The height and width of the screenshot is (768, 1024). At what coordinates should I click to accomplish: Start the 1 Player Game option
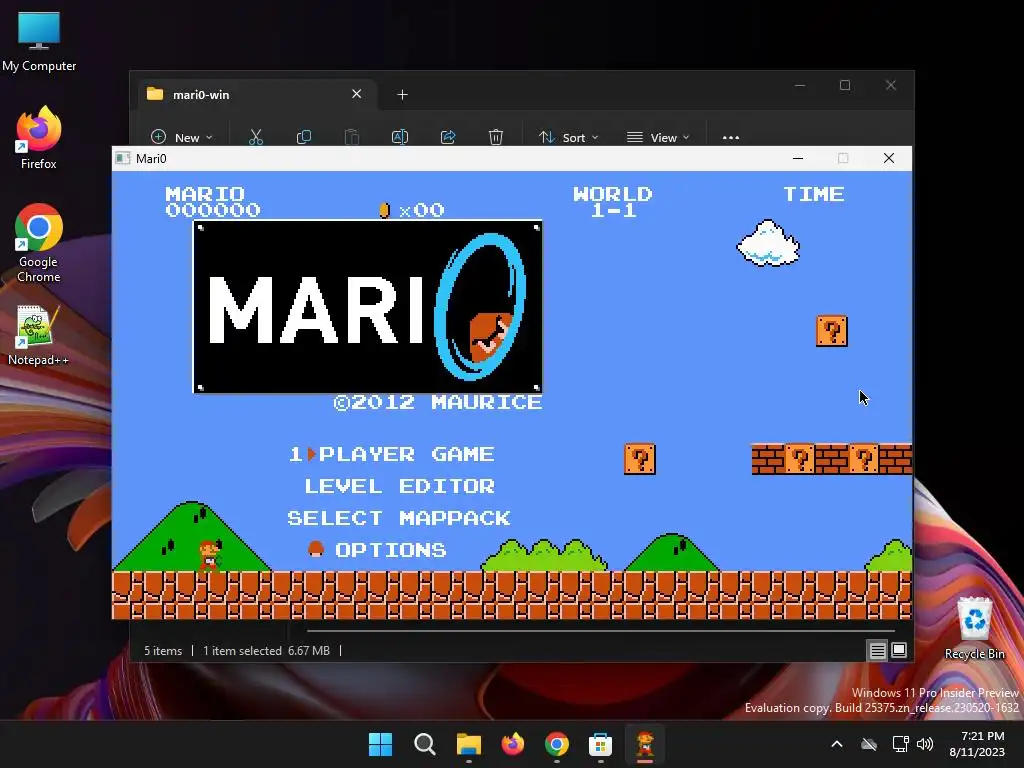point(392,454)
